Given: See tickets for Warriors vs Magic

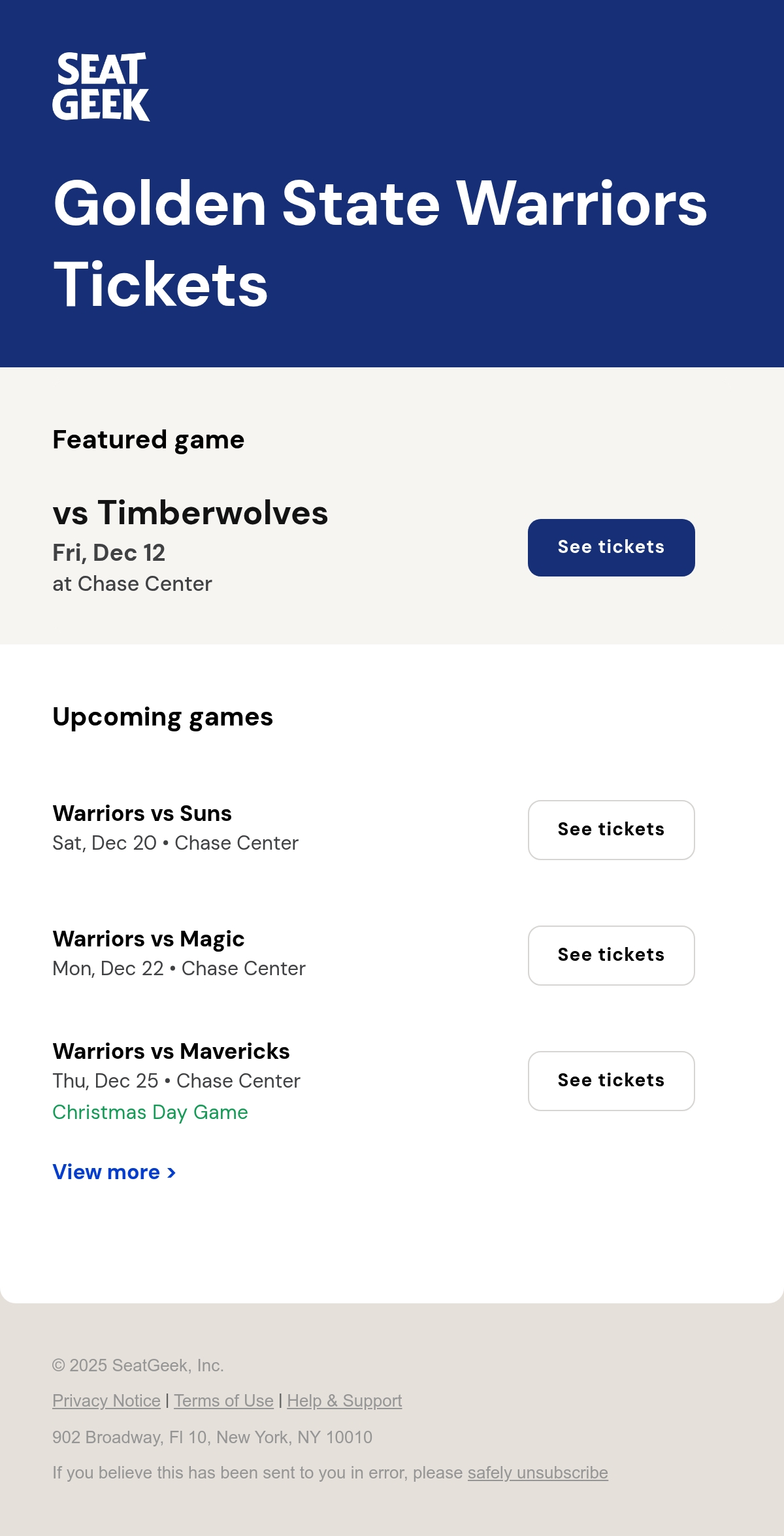Looking at the screenshot, I should (x=611, y=956).
